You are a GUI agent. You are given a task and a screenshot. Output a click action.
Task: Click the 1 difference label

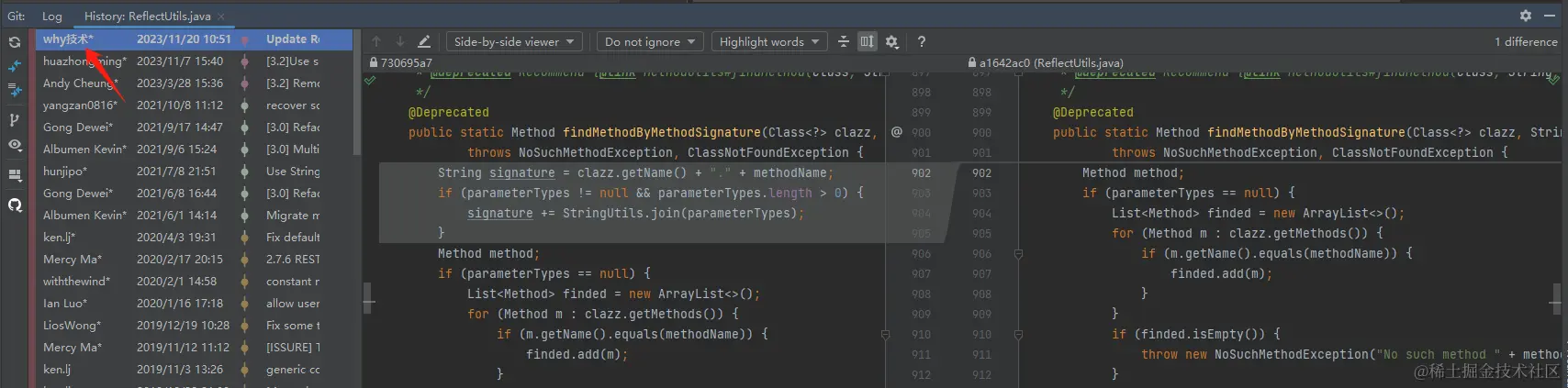point(1526,41)
